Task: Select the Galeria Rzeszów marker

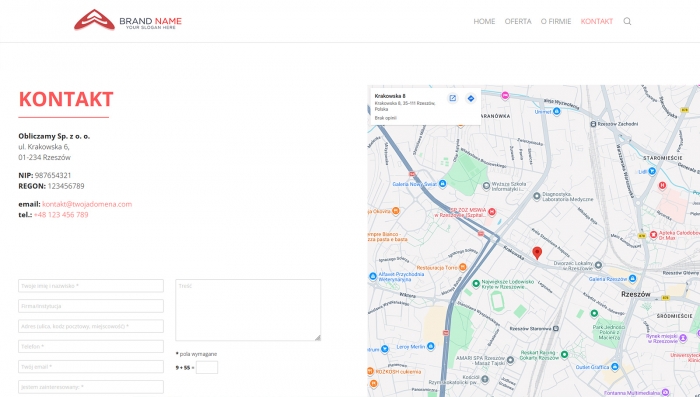Action: 632,279
